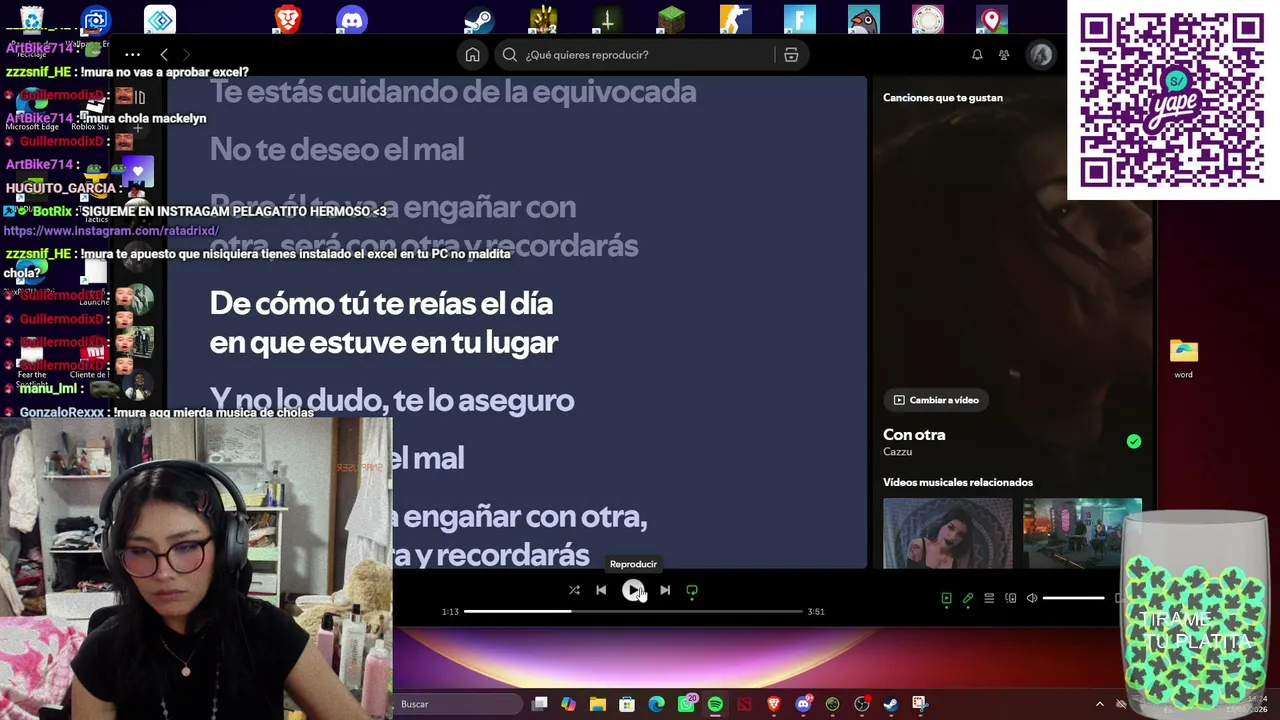Viewport: 1280px width, 720px height.
Task: Expand the system tray hidden icons chevron
Action: [1099, 704]
